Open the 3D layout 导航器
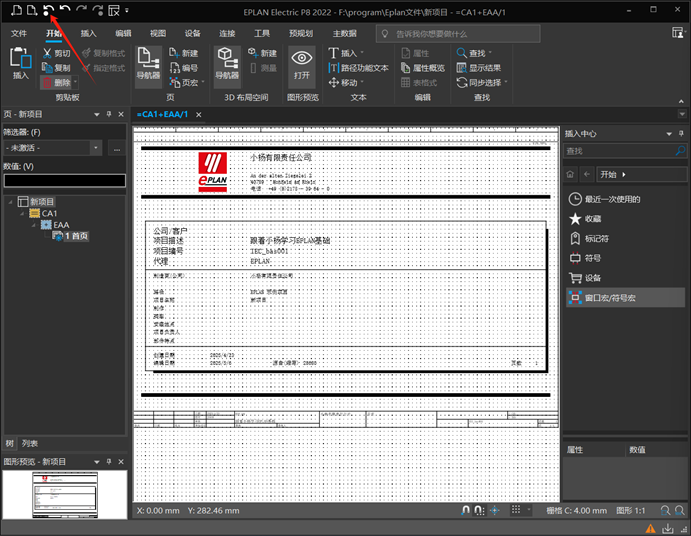The width and height of the screenshot is (691, 536). pyautogui.click(x=227, y=65)
